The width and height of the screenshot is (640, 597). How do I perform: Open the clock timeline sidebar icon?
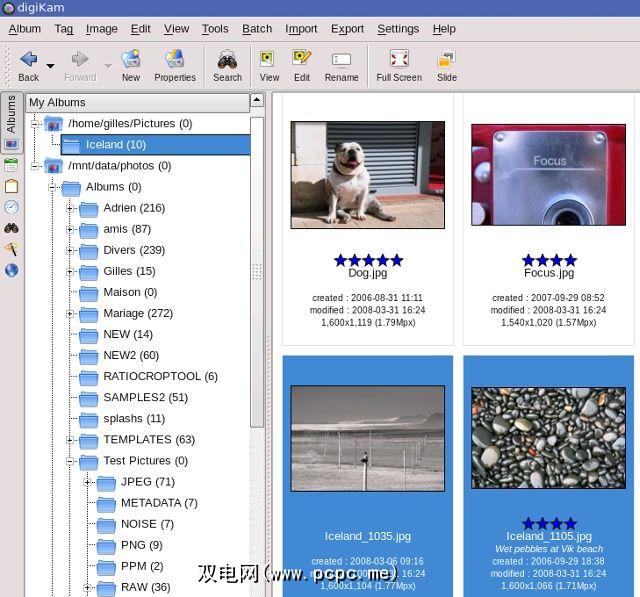point(11,207)
